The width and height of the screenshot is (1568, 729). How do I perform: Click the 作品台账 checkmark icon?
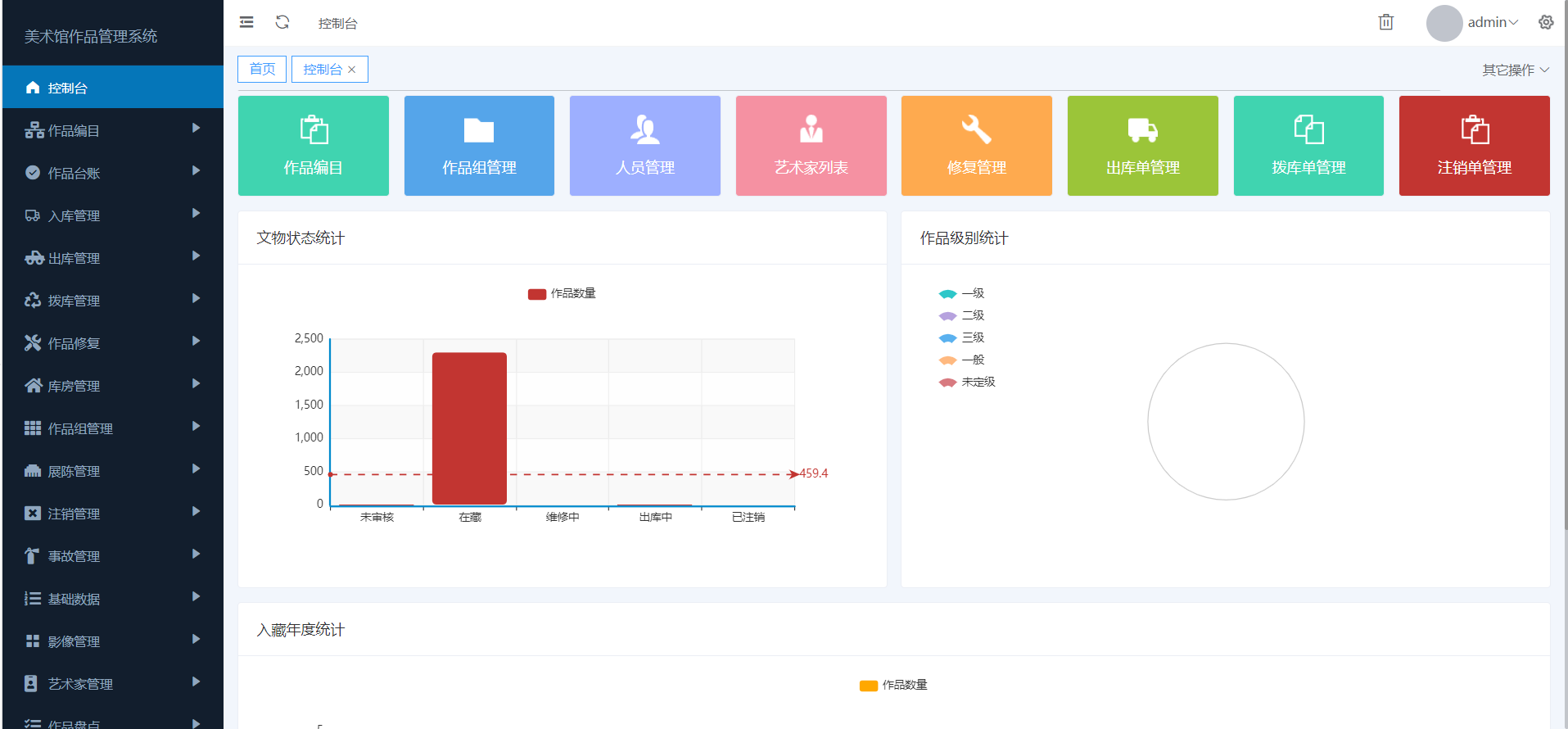click(x=33, y=173)
